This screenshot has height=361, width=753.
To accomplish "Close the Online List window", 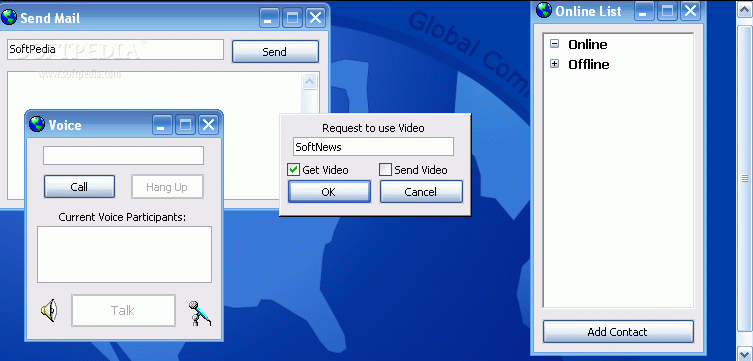I will pos(690,11).
